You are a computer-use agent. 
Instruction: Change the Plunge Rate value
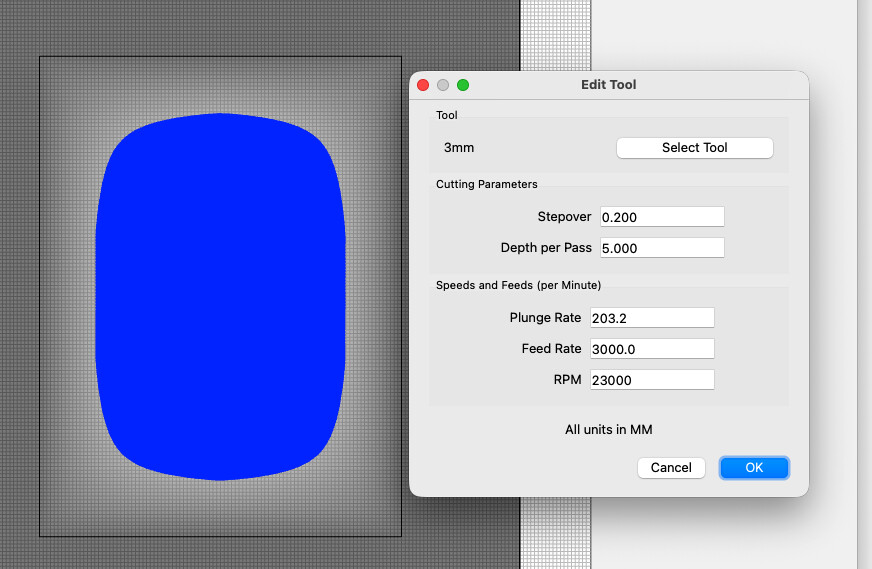click(652, 318)
